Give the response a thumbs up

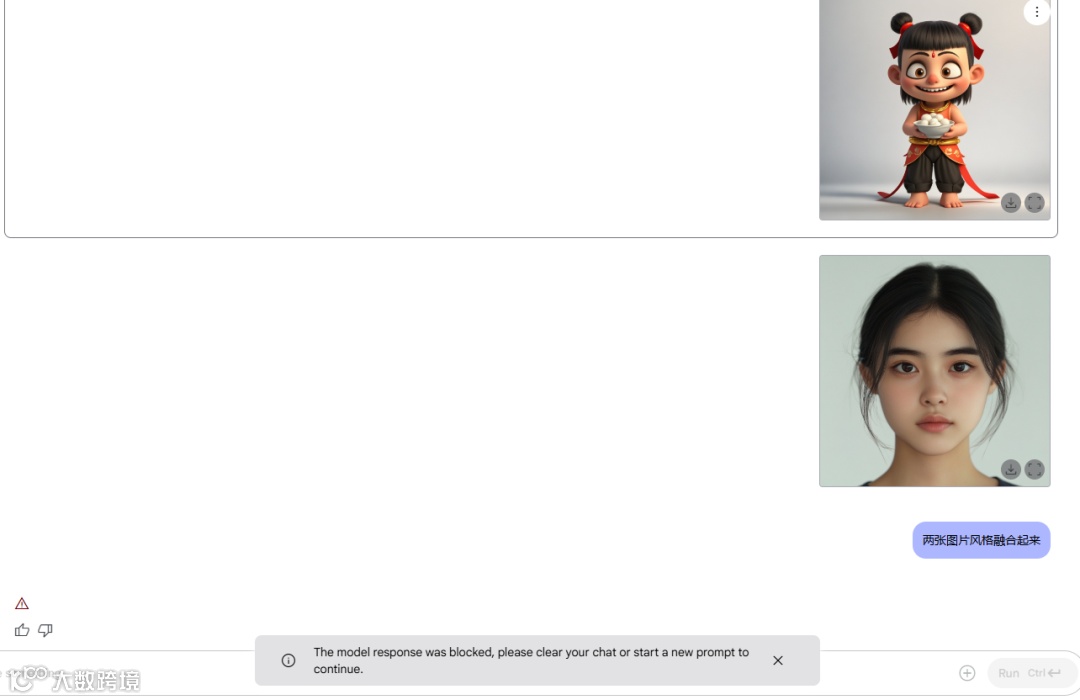pos(22,630)
